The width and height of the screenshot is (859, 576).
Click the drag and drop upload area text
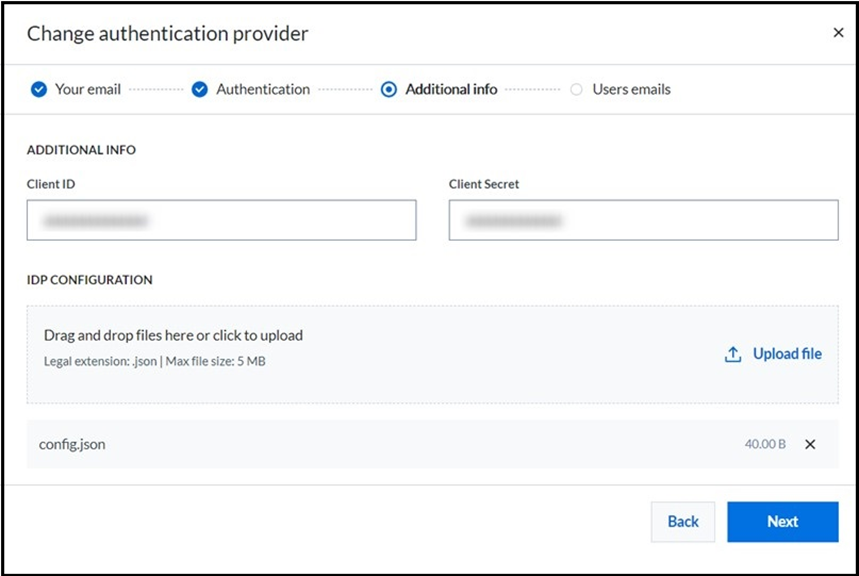[x=173, y=335]
